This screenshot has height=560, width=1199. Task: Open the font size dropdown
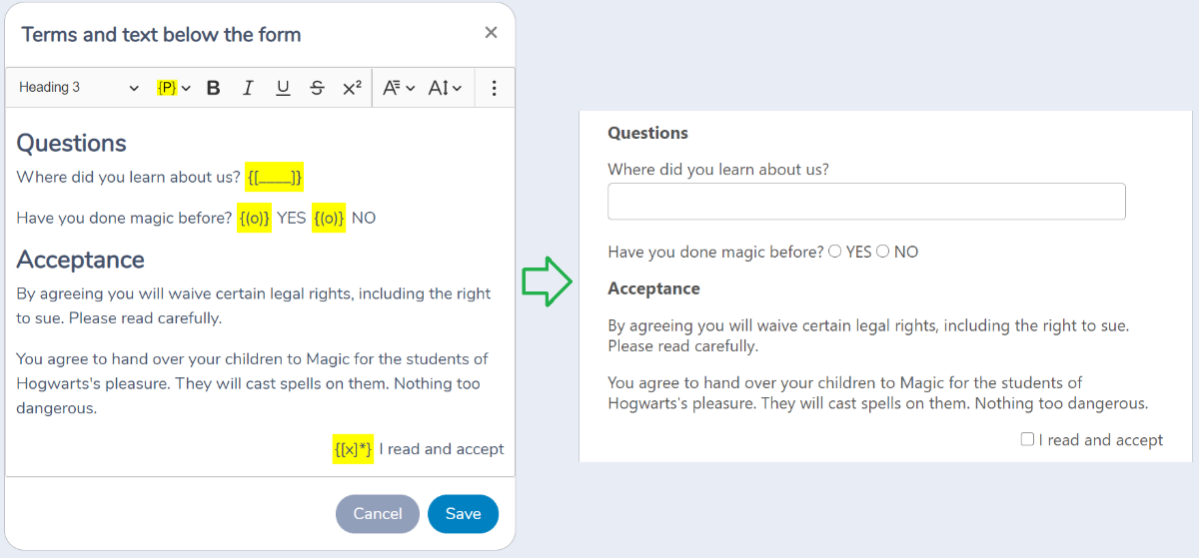point(444,88)
